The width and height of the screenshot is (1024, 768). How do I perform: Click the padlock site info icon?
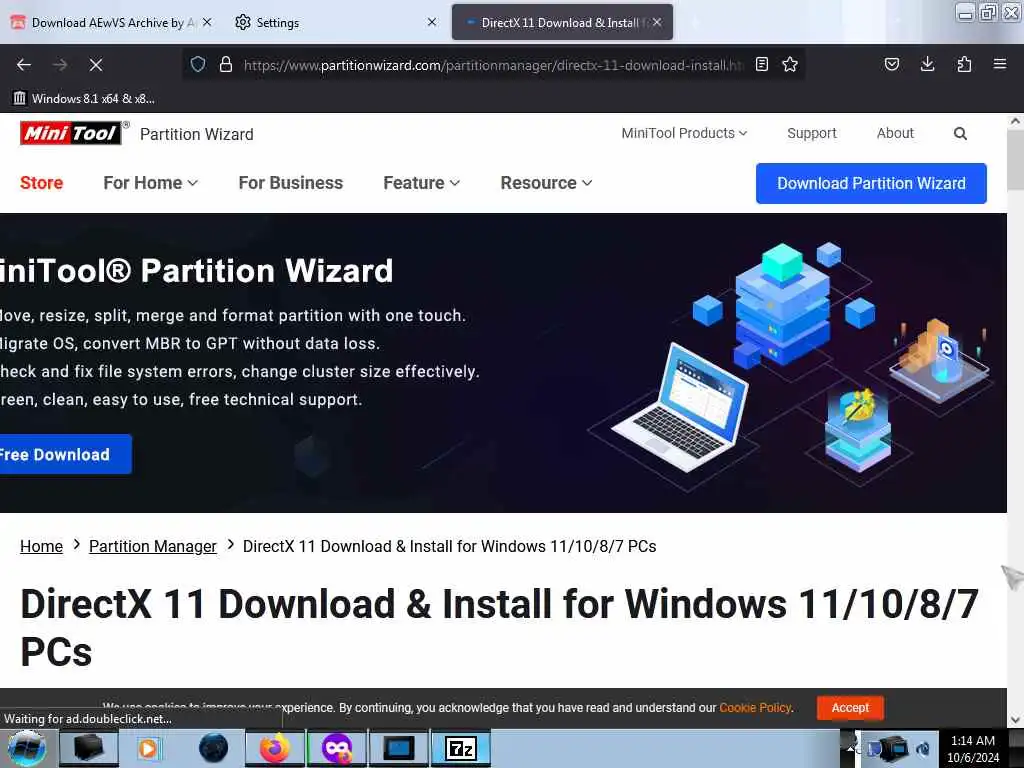pyautogui.click(x=226, y=64)
